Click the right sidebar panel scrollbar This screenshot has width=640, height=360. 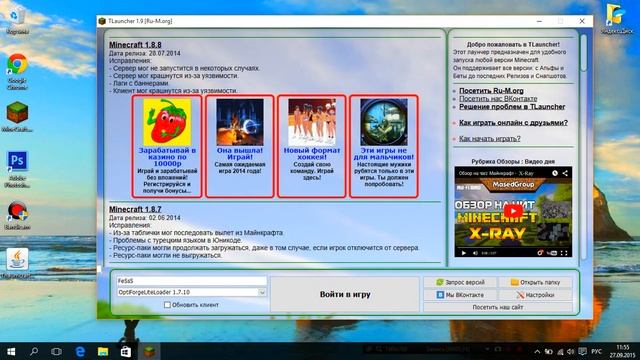tap(584, 53)
